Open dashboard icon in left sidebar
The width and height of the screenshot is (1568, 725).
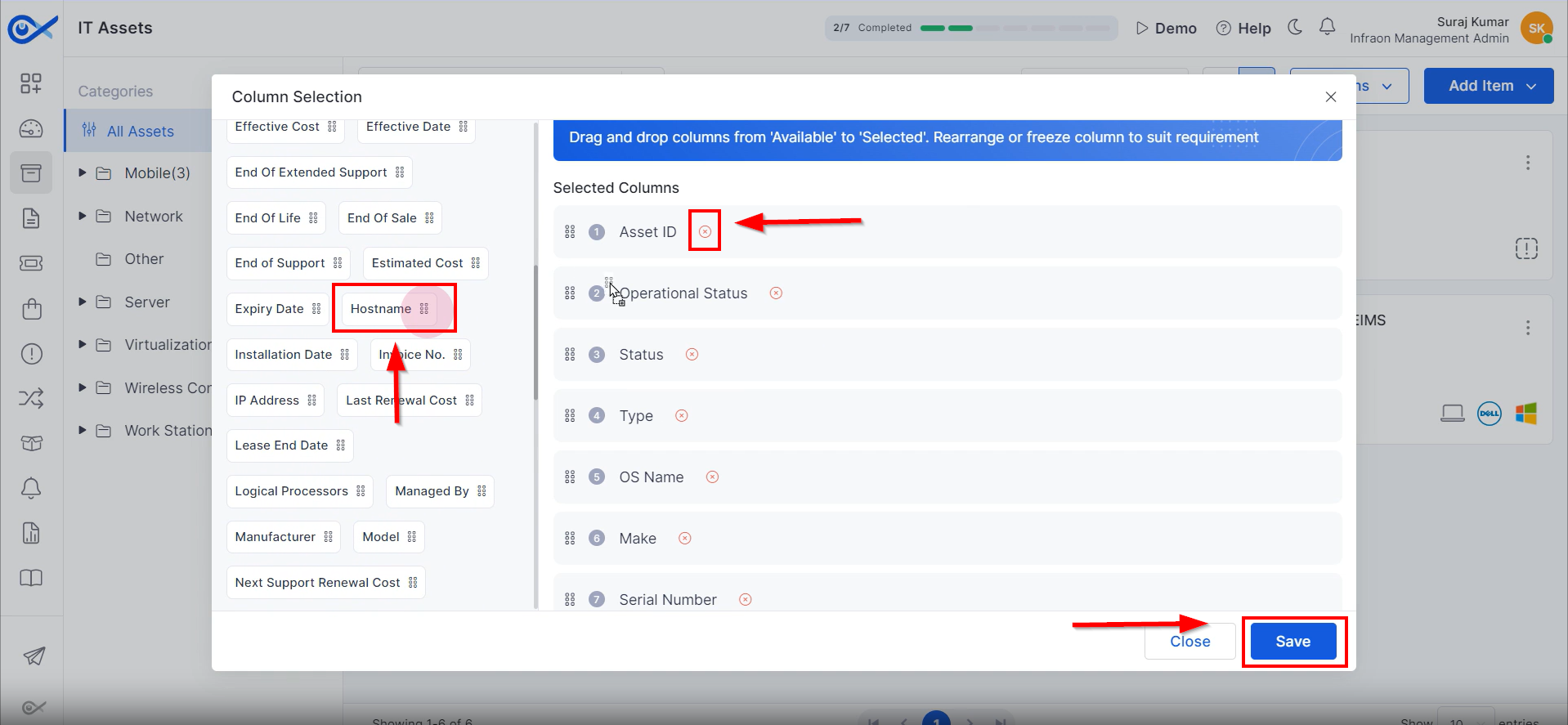pyautogui.click(x=31, y=128)
